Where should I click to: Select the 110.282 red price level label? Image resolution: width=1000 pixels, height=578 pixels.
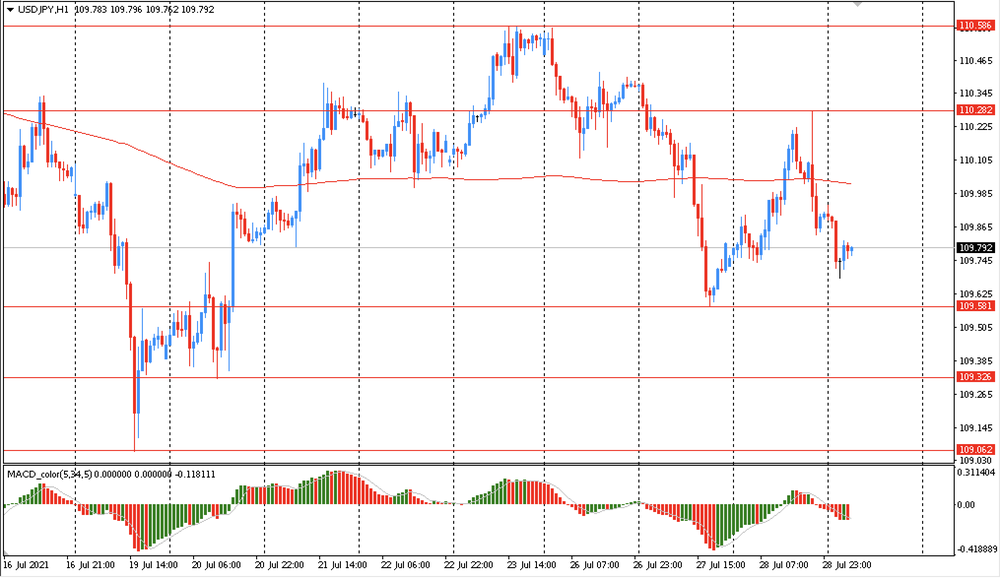pyautogui.click(x=976, y=110)
